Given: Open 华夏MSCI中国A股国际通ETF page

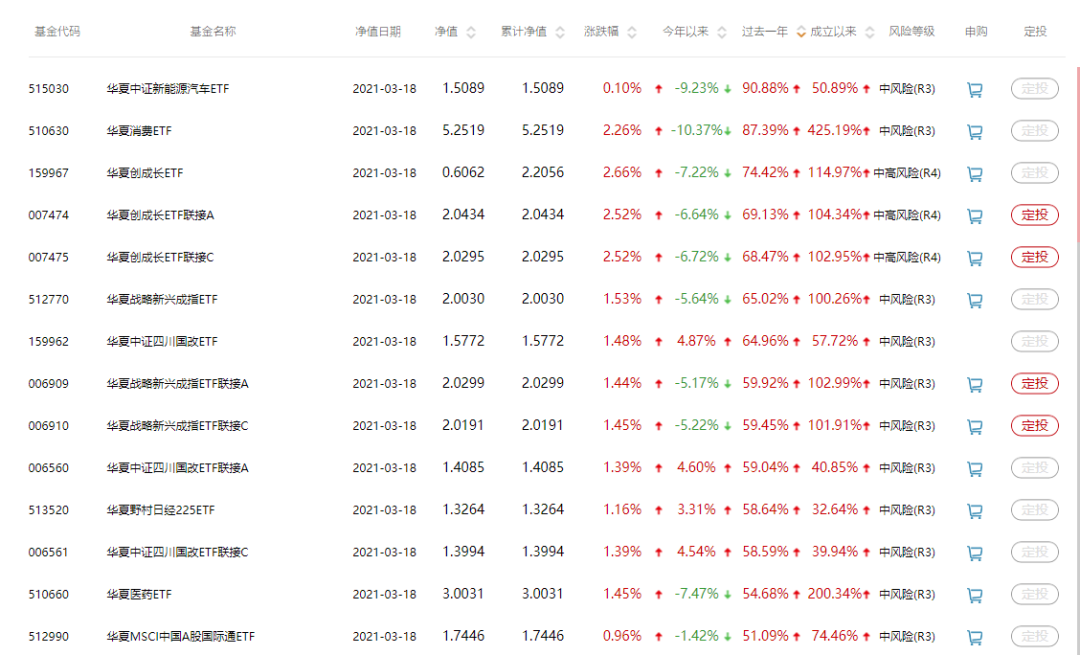Looking at the screenshot, I should click(x=180, y=636).
